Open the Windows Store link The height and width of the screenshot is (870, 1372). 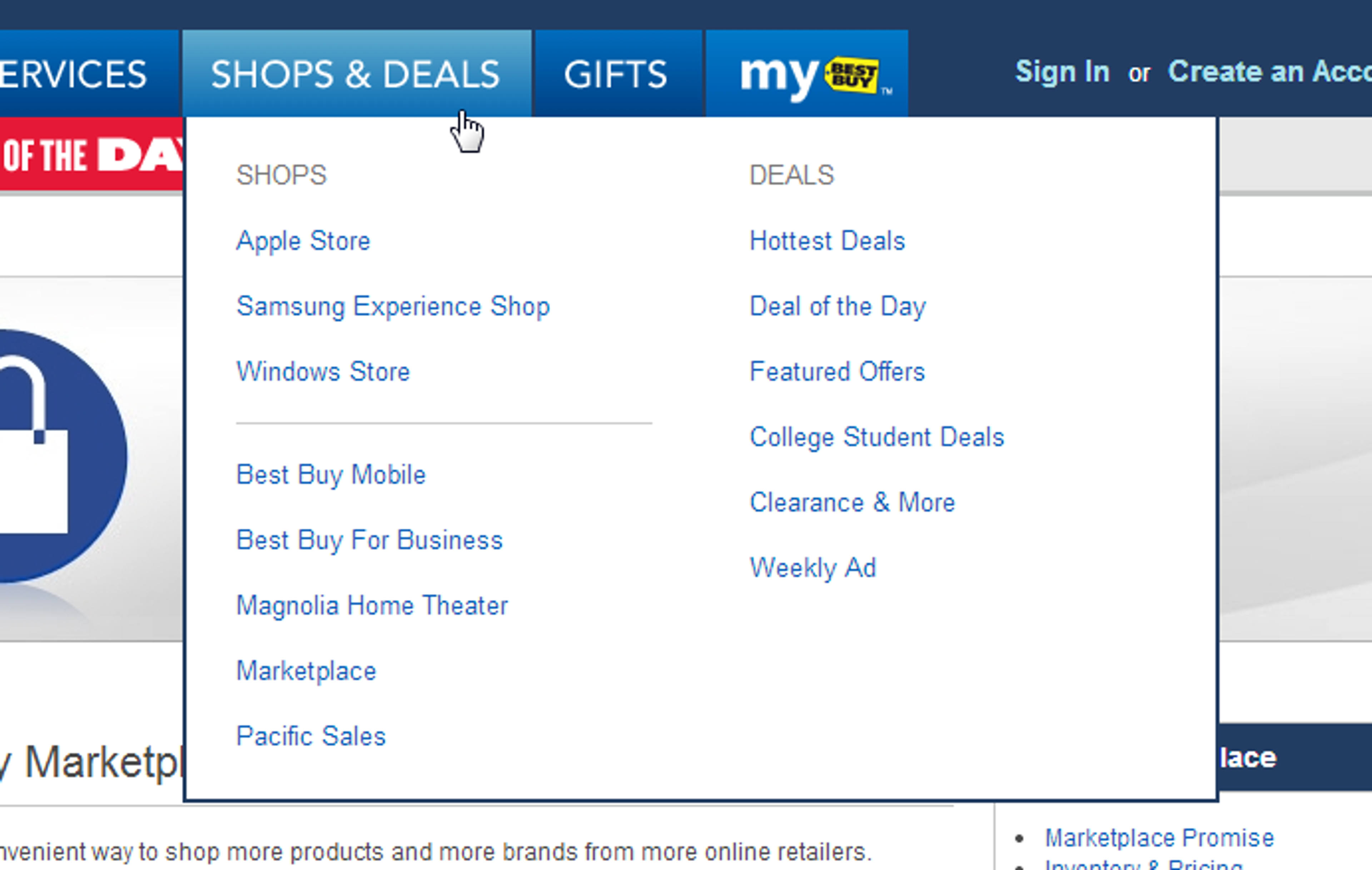323,372
